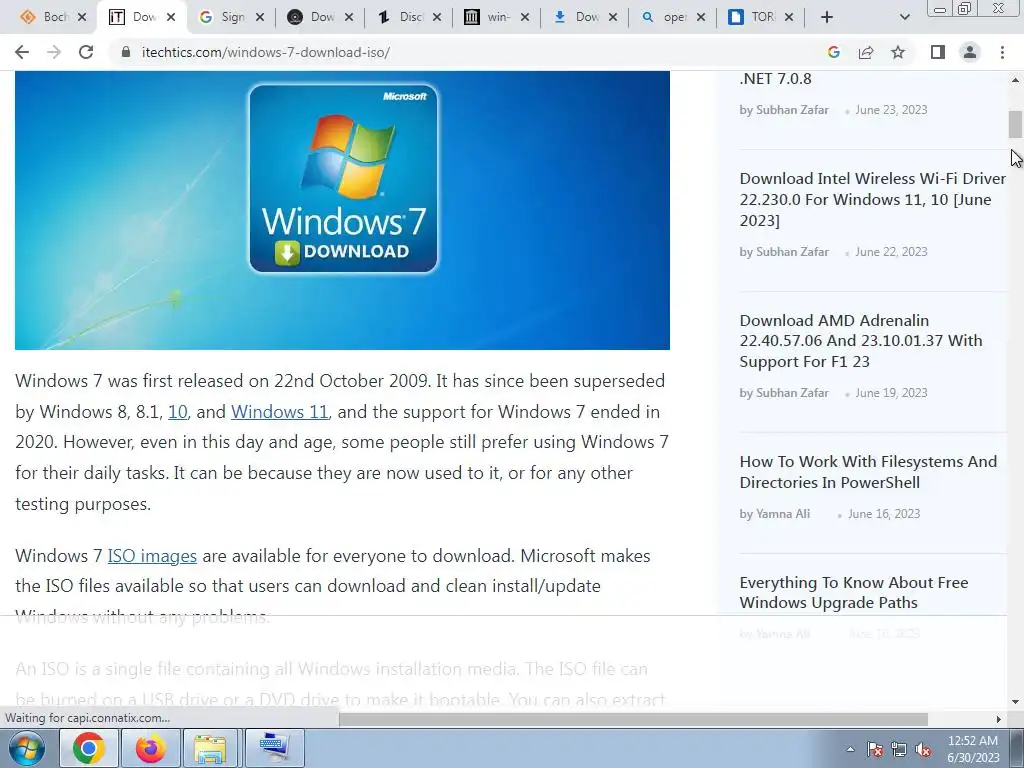Click the Google icon in the address bar
The height and width of the screenshot is (768, 1024).
833,52
